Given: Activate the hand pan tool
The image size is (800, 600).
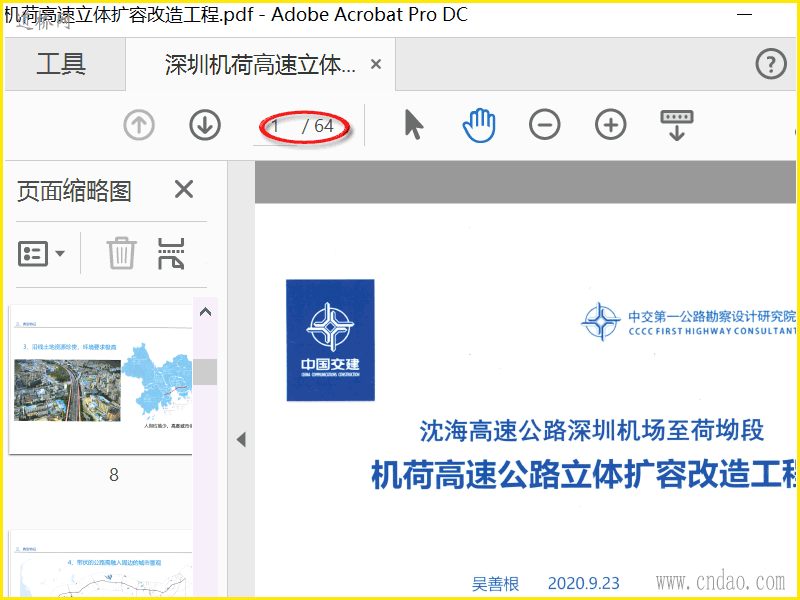Looking at the screenshot, I should click(479, 125).
